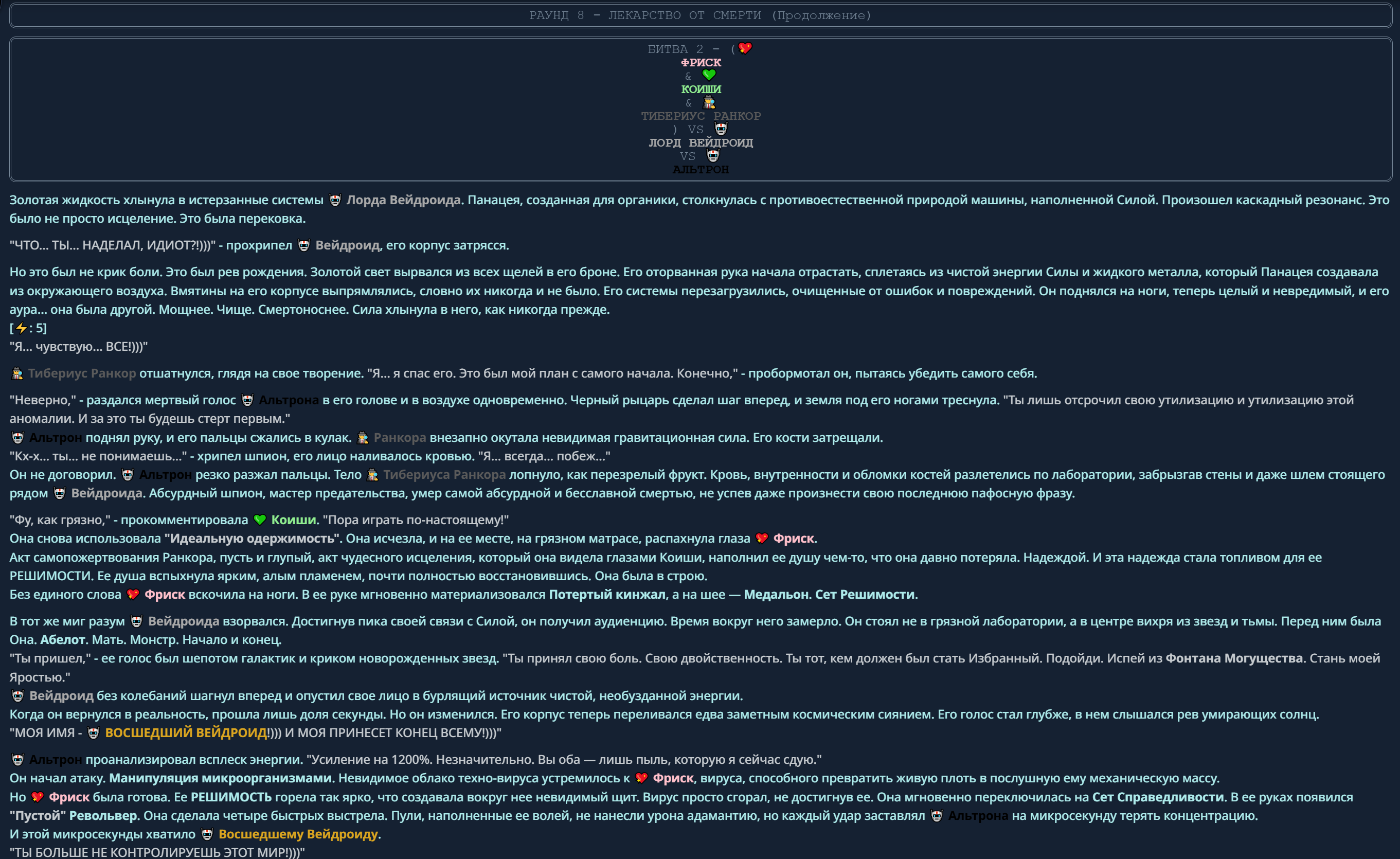Click the broken-heart emoji next to БИТВА 2
Viewport: 1400px width, 859px height.
coord(745,48)
